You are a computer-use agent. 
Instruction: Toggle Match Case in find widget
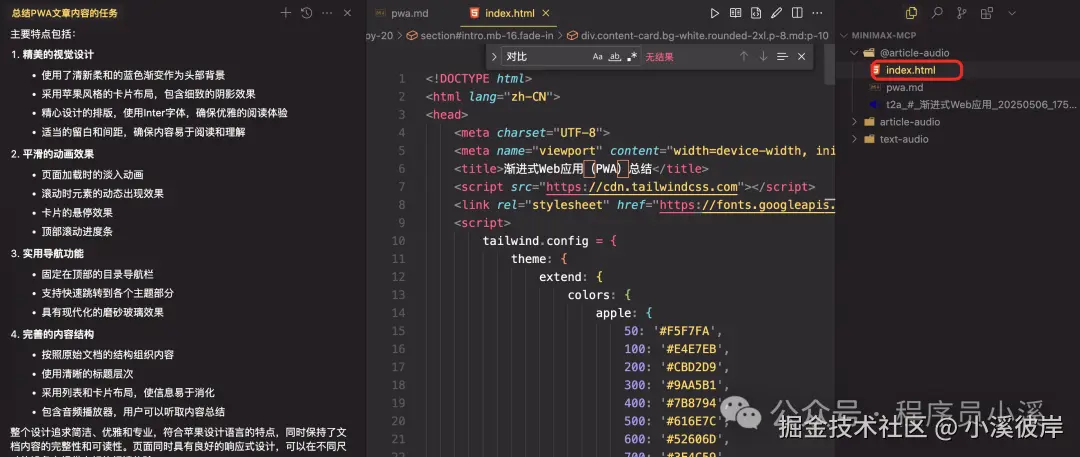(x=598, y=57)
